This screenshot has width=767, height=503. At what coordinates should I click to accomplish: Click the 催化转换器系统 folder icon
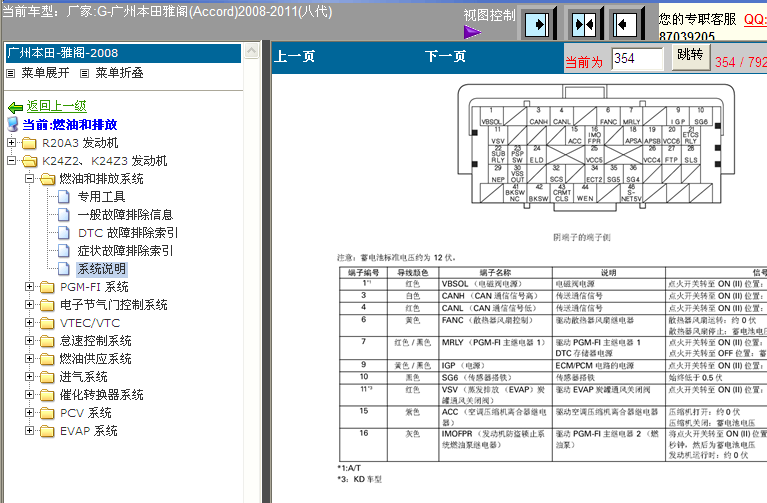(47, 395)
